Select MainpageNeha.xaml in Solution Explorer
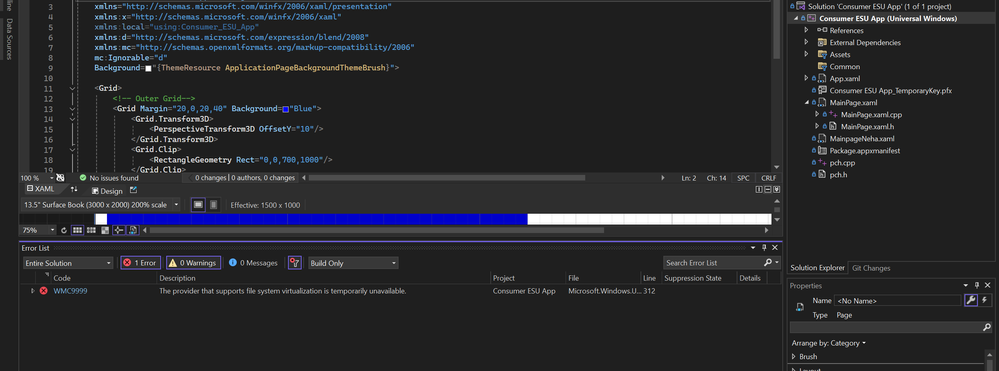The width and height of the screenshot is (999, 371). pyautogui.click(x=861, y=138)
